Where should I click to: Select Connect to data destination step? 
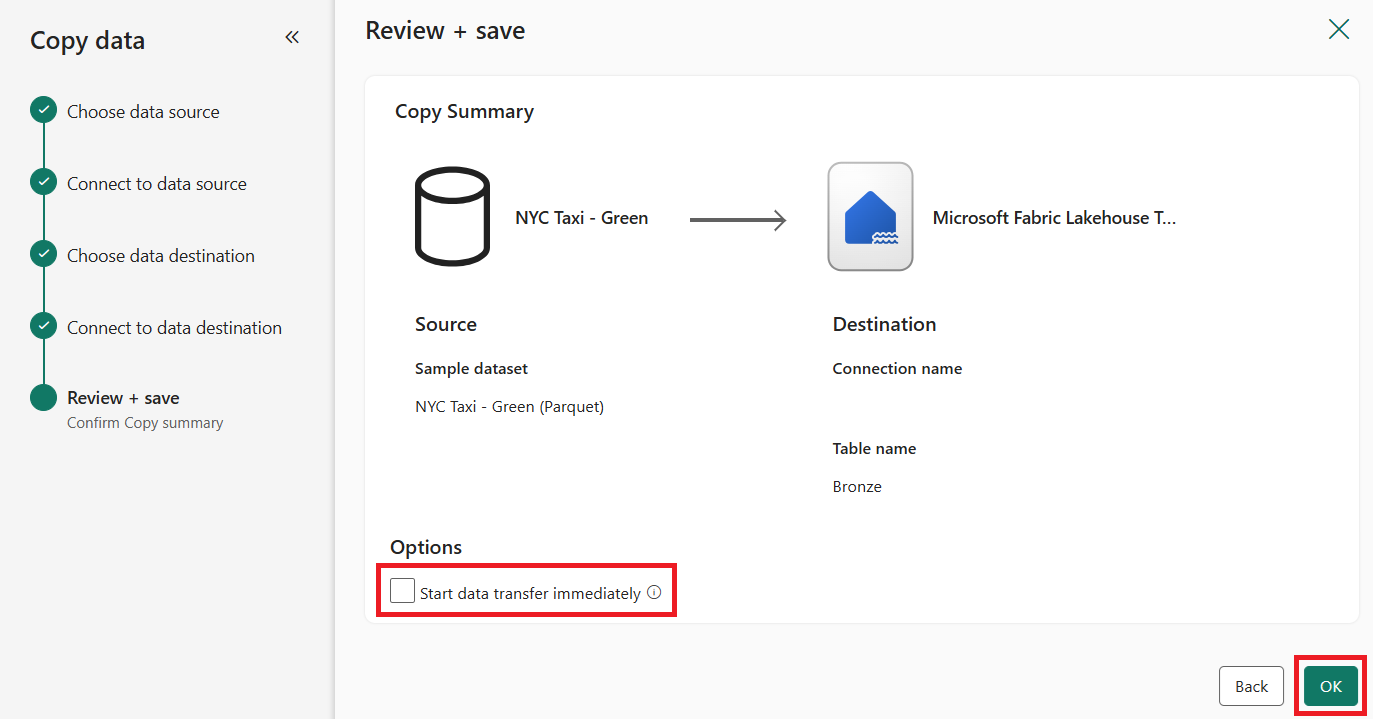174,328
